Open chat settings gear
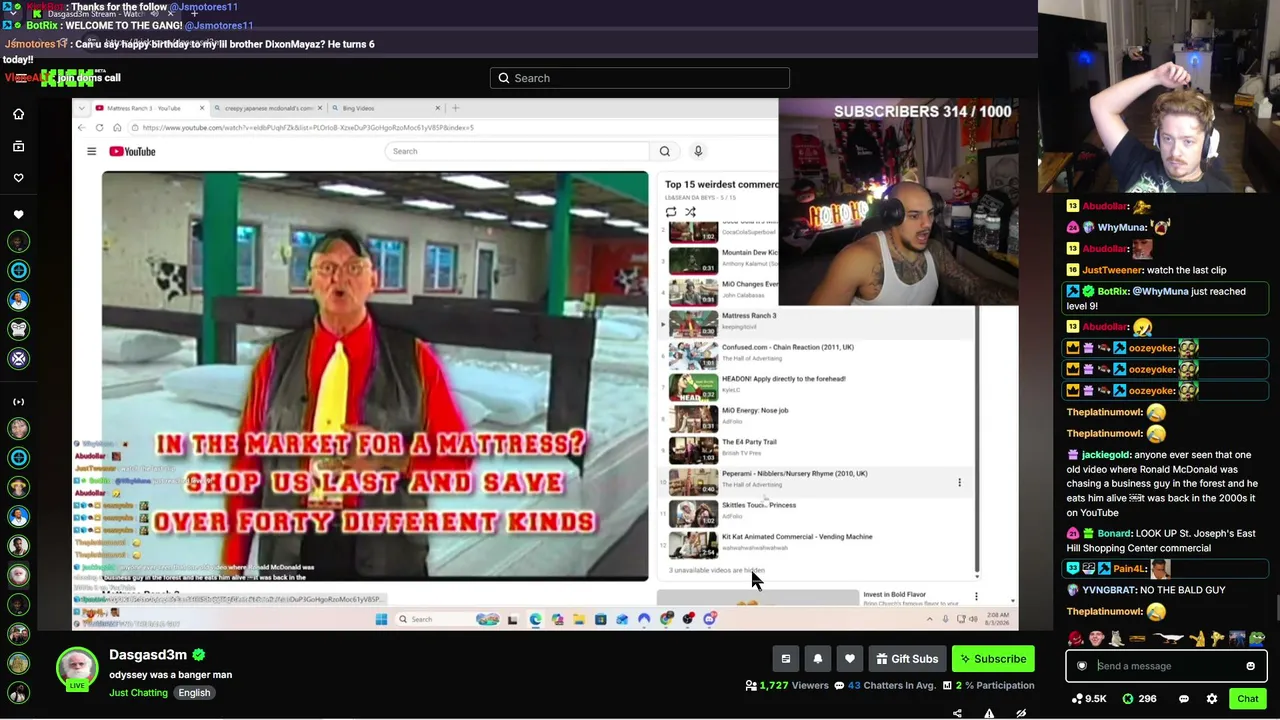Image resolution: width=1280 pixels, height=720 pixels. (1212, 699)
